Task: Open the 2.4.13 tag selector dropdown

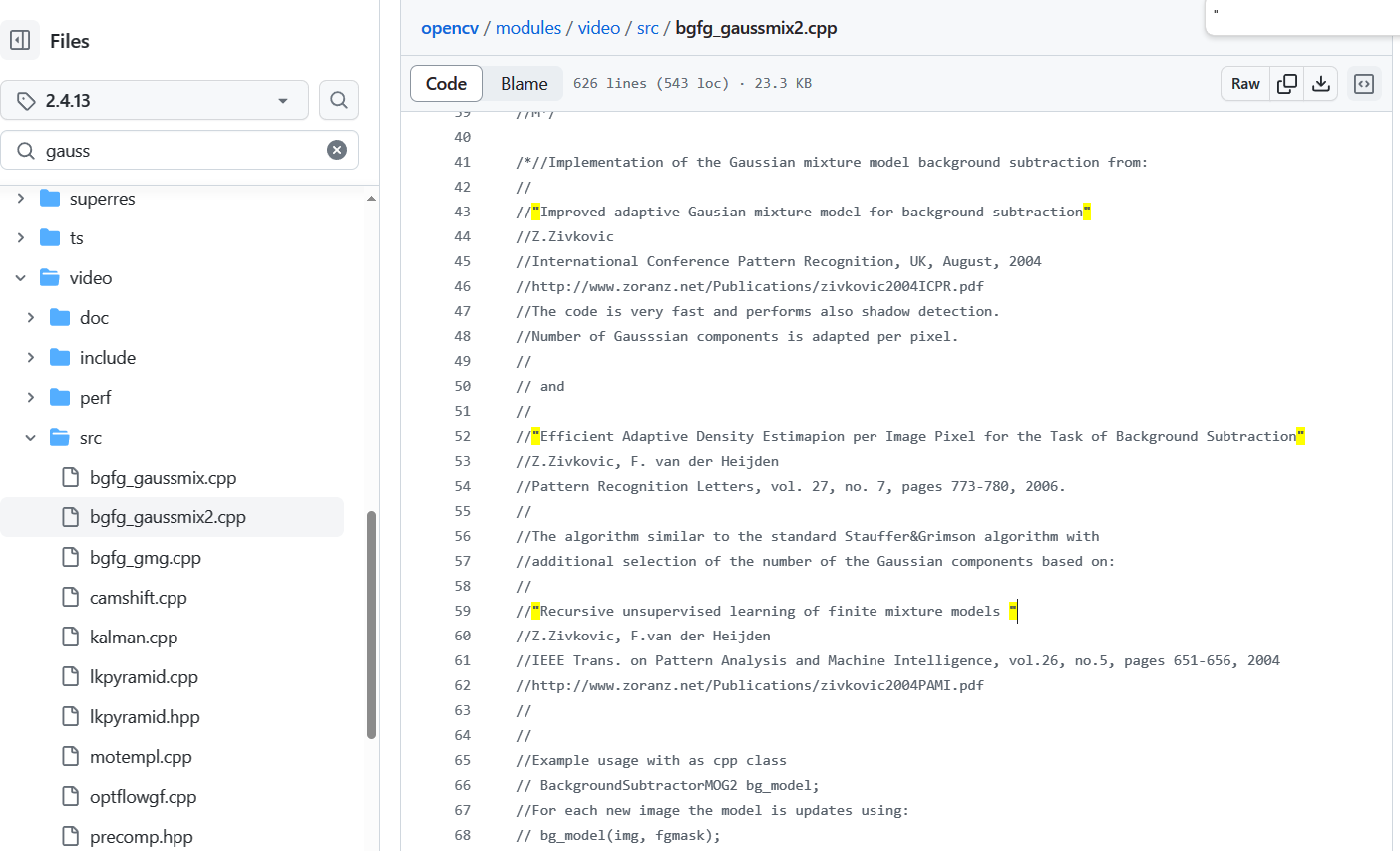Action: point(155,100)
